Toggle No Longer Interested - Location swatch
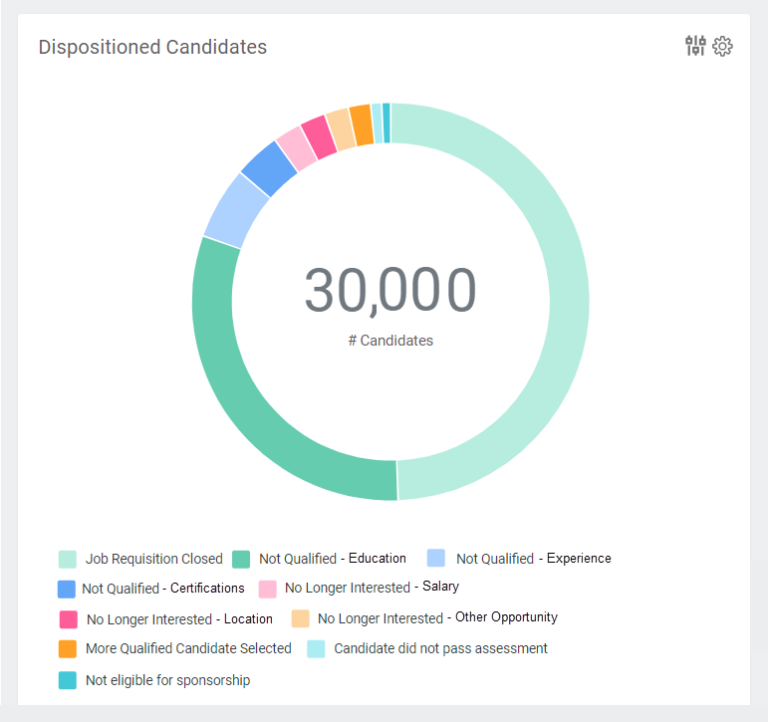 click(x=68, y=619)
